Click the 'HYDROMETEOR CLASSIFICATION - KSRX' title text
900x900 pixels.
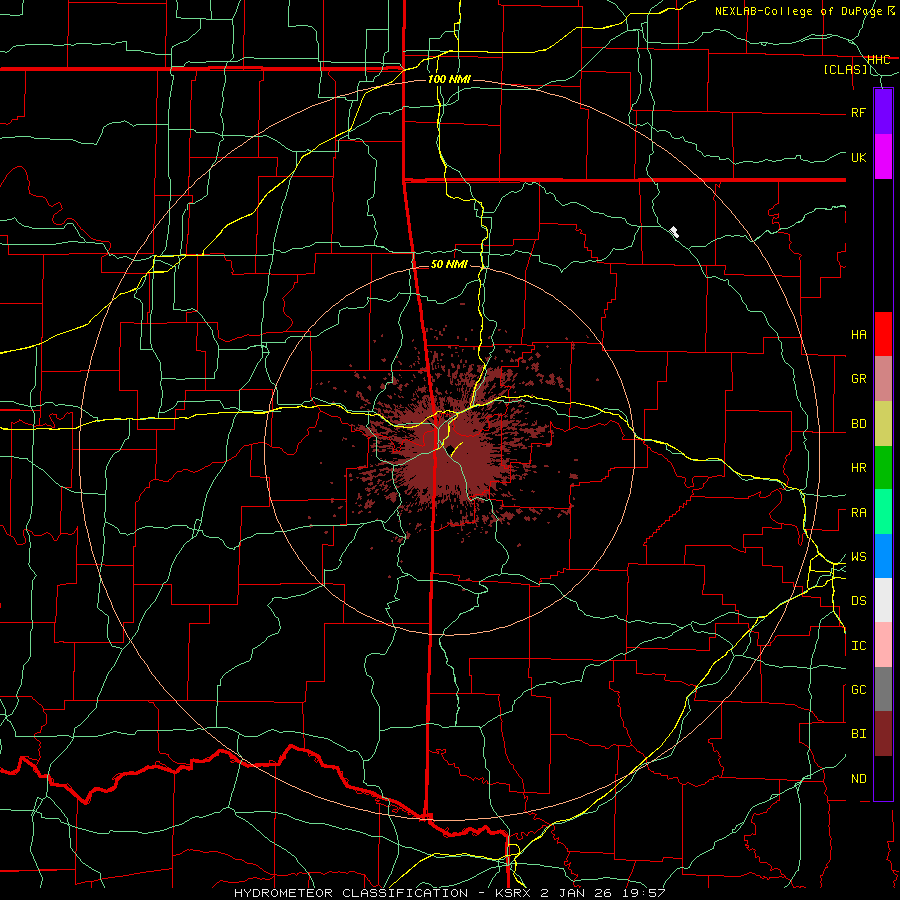[x=382, y=893]
